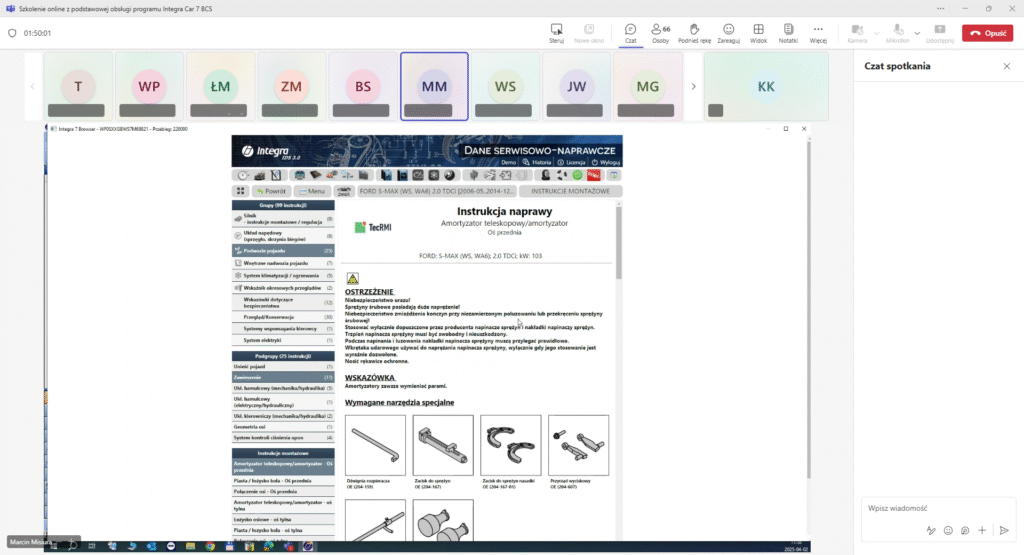1024x555 pixels.
Task: Click the snowflake icon in toolbar
Action: [434, 175]
